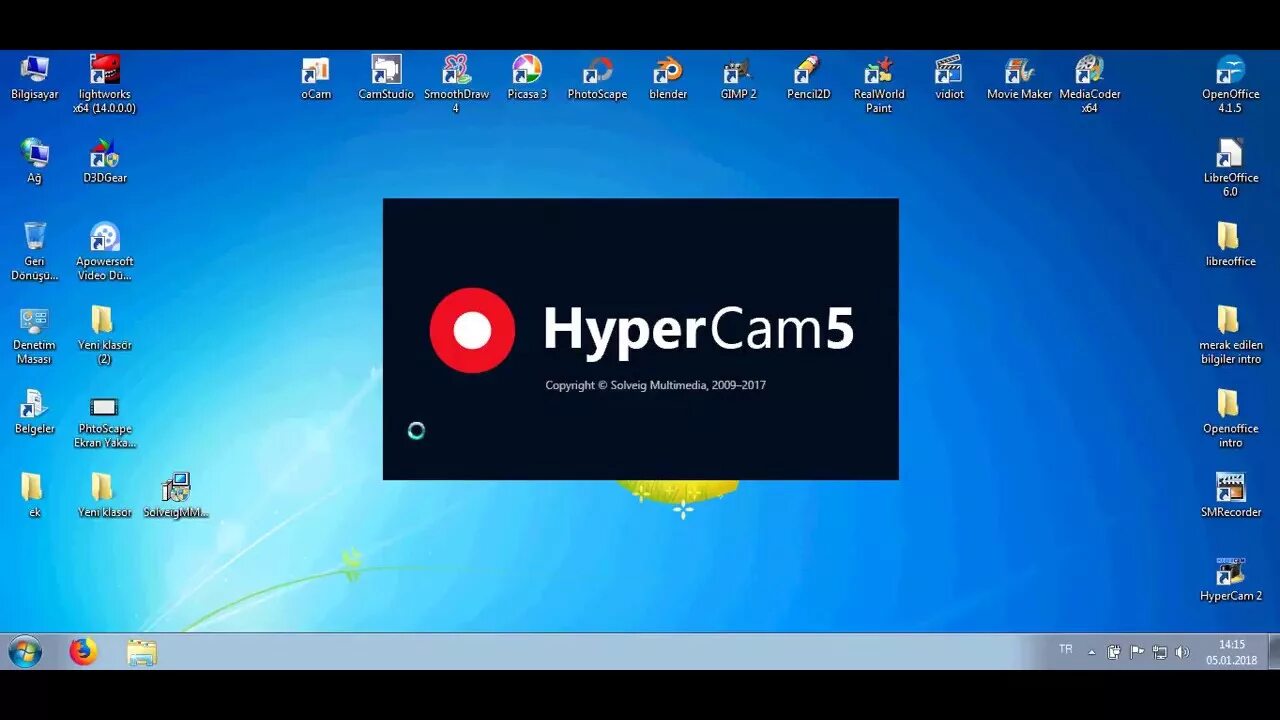Open Windows Explorer from the taskbar
1280x720 pixels.
pos(142,652)
